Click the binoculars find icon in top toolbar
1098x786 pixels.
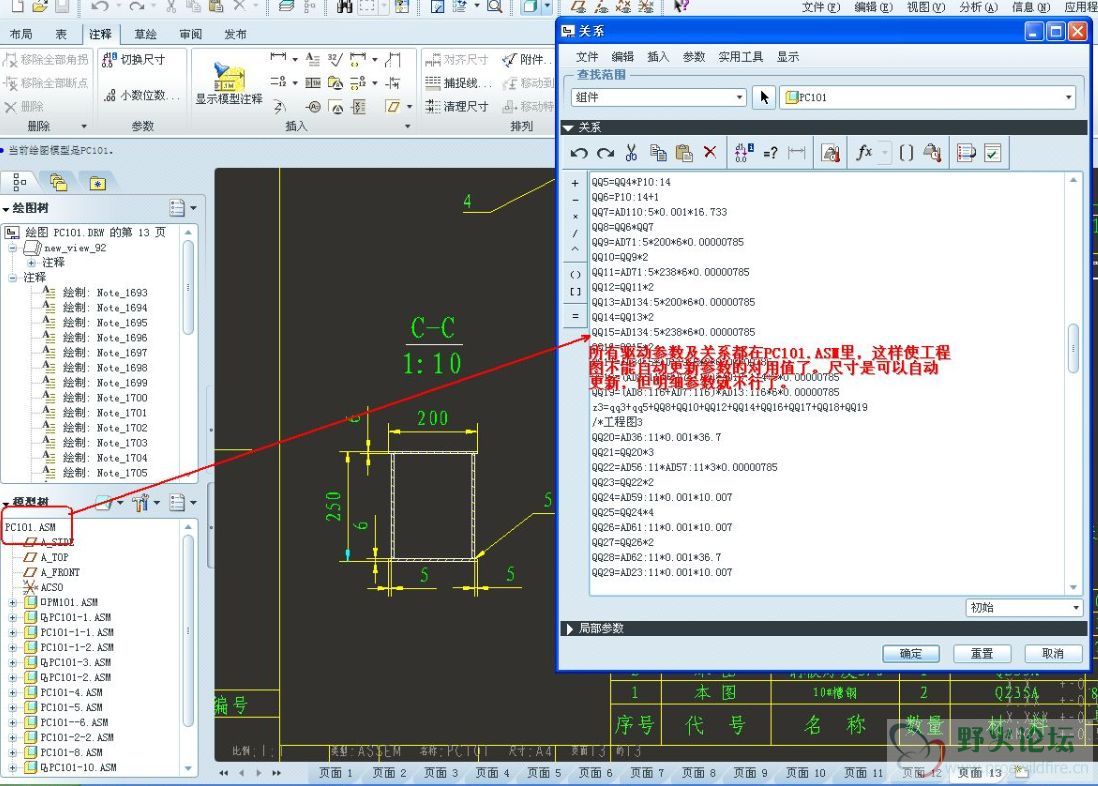[x=344, y=7]
